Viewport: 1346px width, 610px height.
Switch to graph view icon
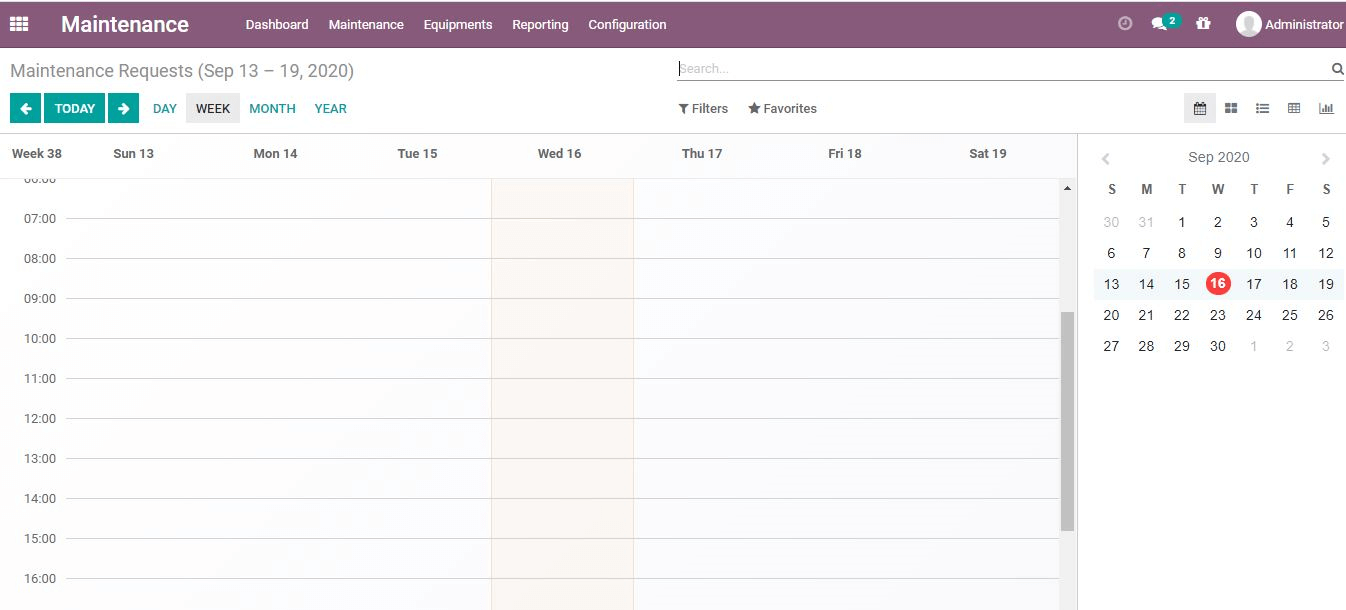pos(1326,108)
